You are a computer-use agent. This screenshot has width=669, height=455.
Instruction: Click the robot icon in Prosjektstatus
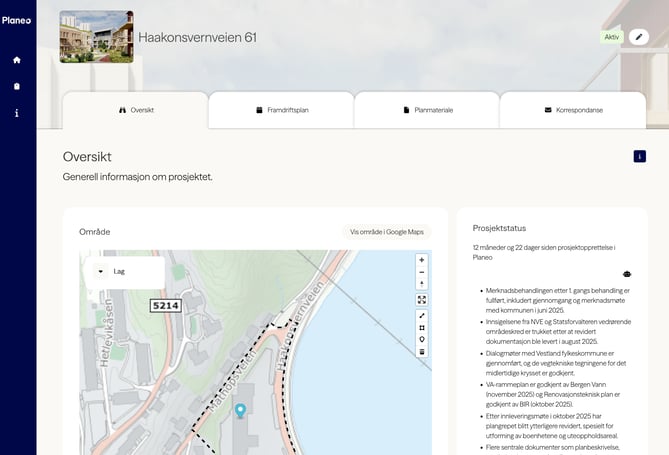627,273
